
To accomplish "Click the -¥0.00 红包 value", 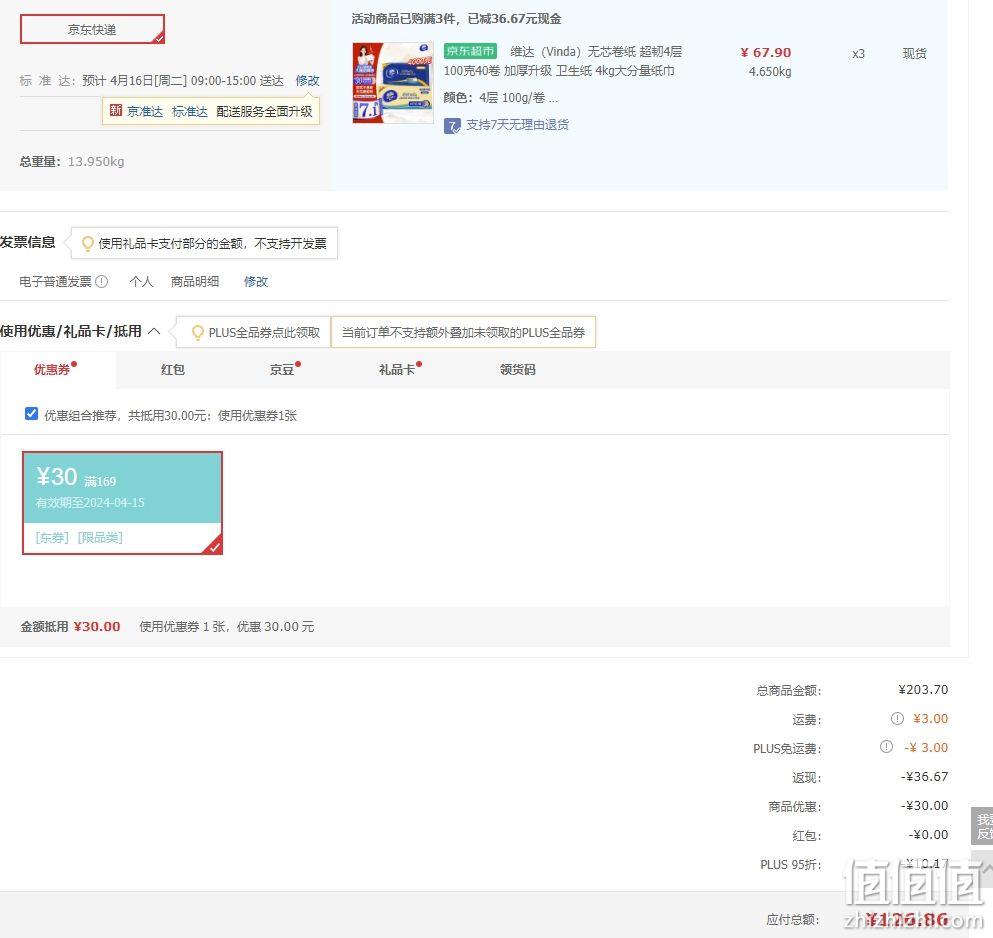I will coord(928,835).
